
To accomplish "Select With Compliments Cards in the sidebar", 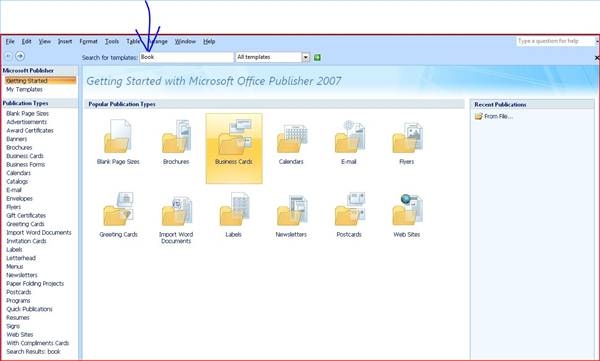I will pyautogui.click(x=38, y=343).
